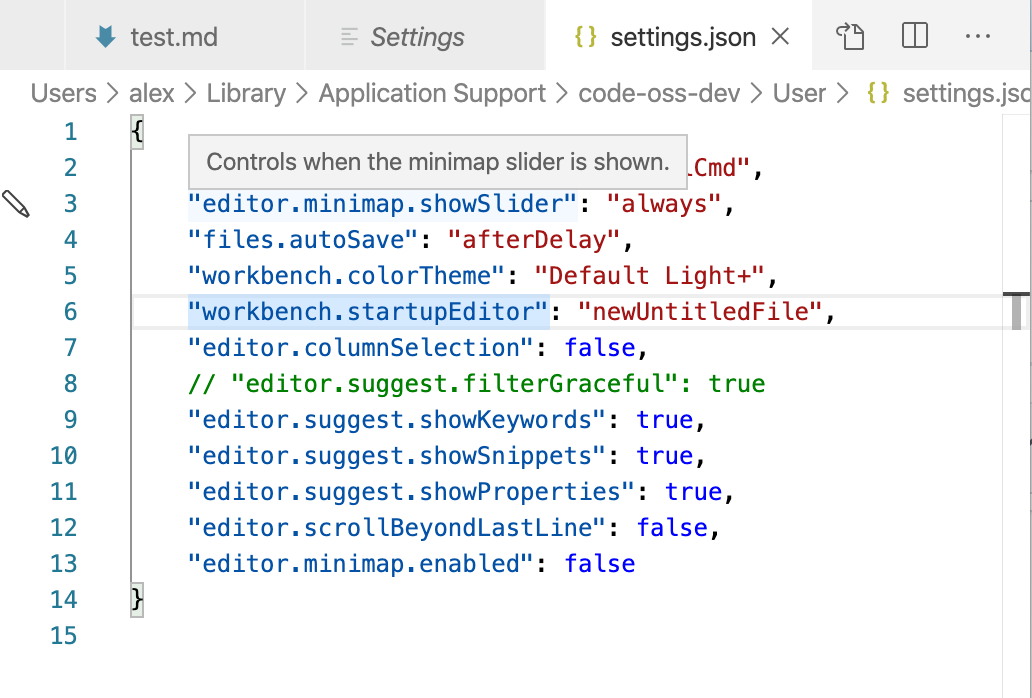Place cursor in the newUntitledFile value

(700, 311)
